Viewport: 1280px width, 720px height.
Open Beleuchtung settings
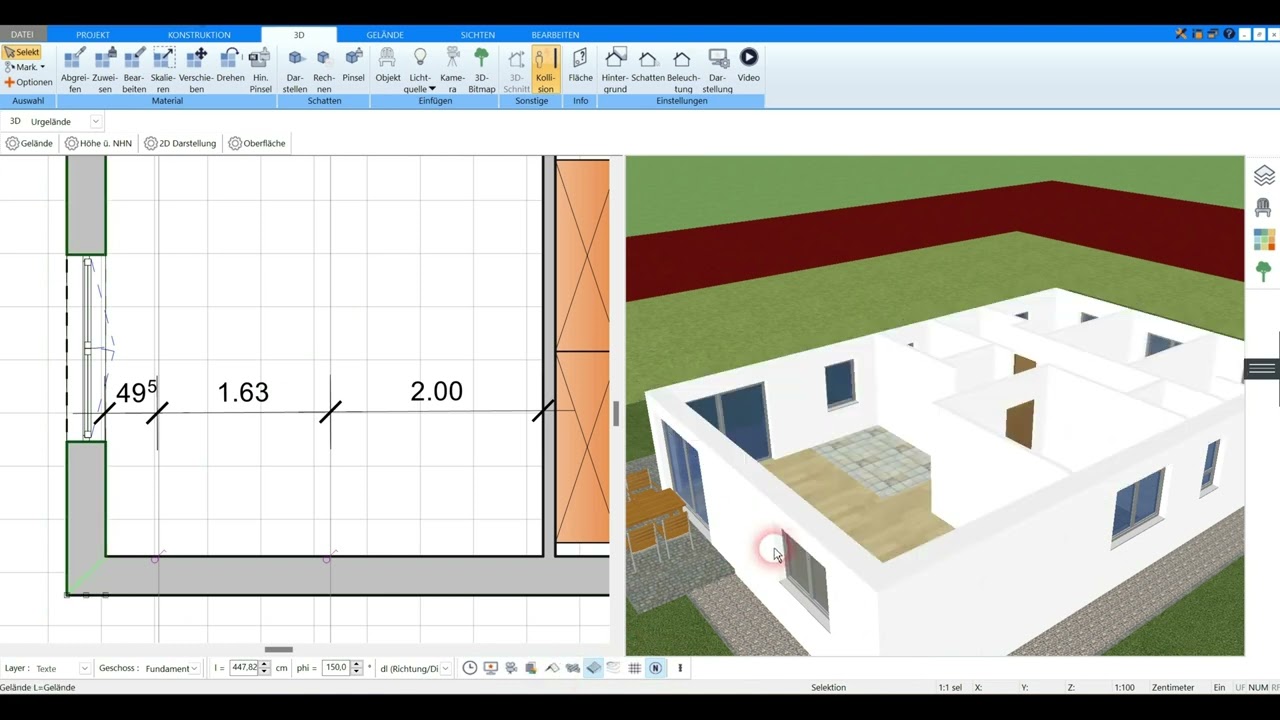click(683, 70)
